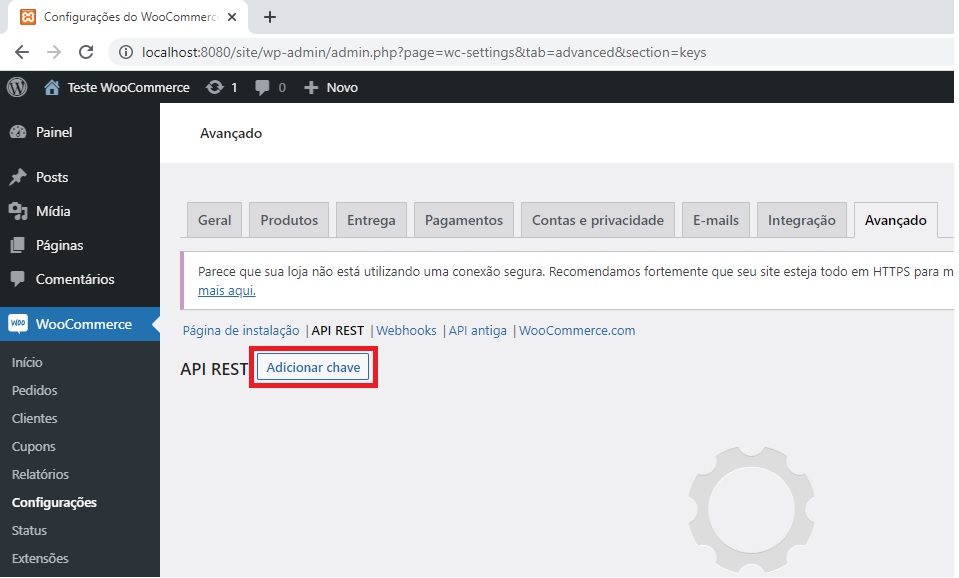Select the API REST section link
Image resolution: width=959 pixels, height=578 pixels.
[338, 331]
